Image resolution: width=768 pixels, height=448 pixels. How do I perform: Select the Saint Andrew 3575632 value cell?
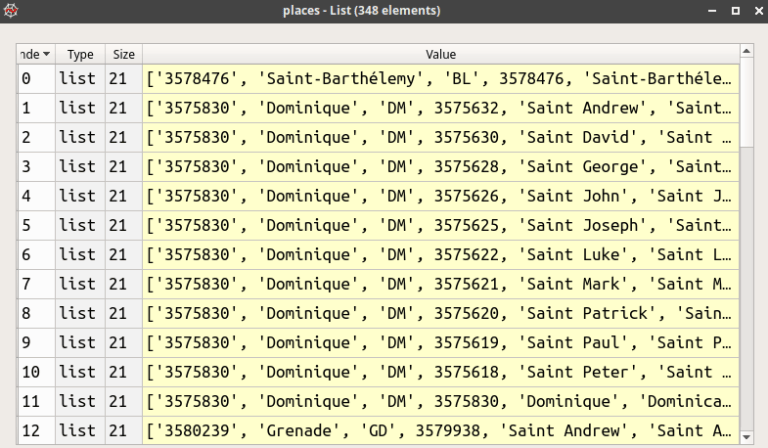[x=441, y=108]
